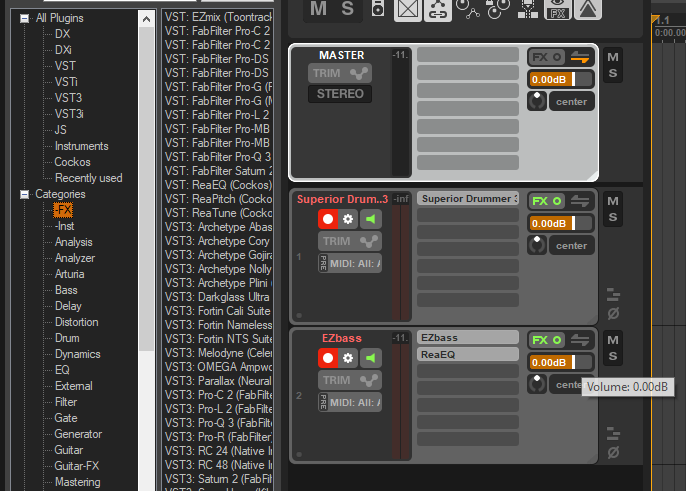This screenshot has width=686, height=491.
Task: Click EZbass volume fader 0.00dB
Action: [560, 362]
